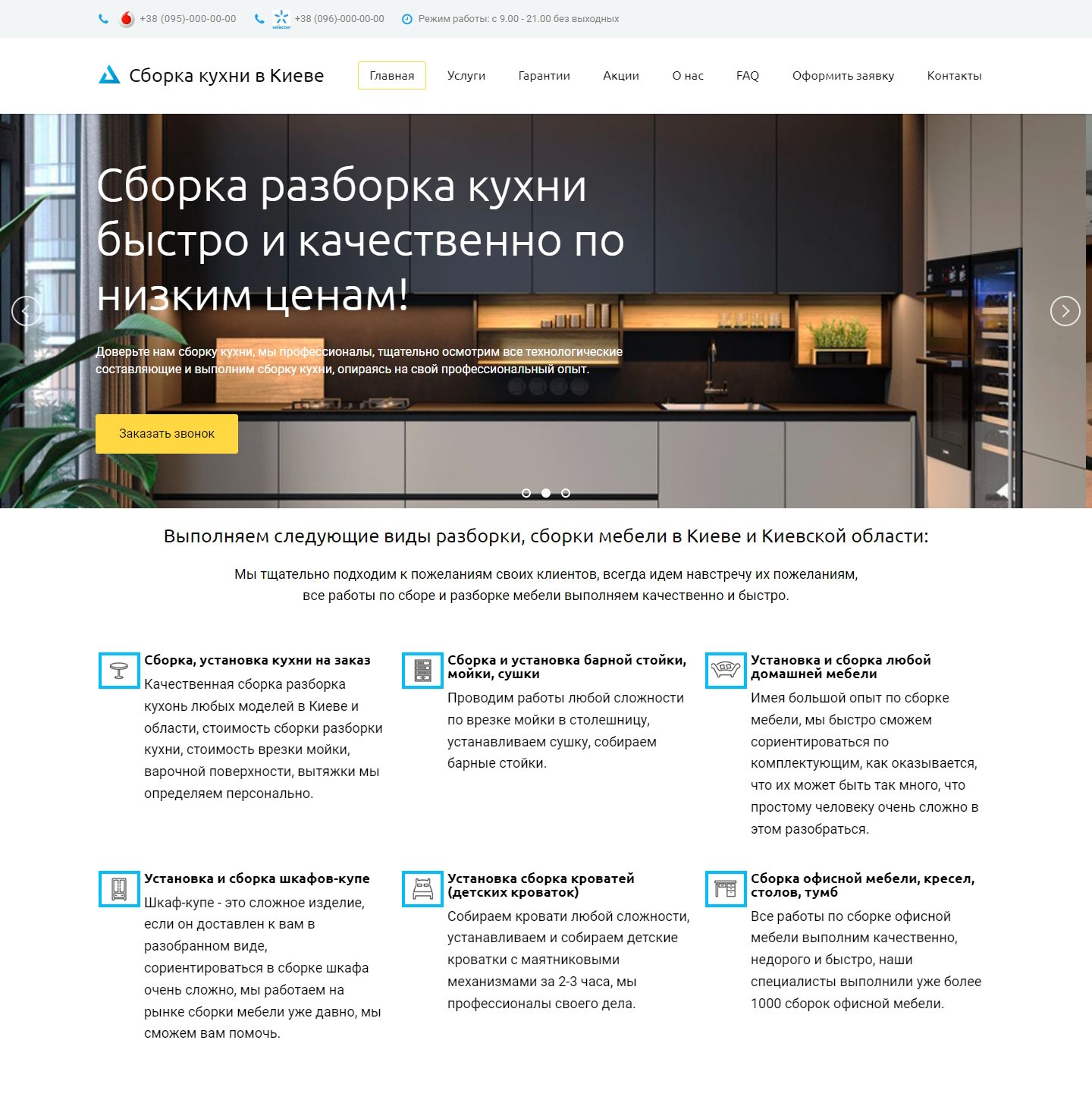
Task: Click description Имея большой опыт по сборке
Action: click(864, 763)
